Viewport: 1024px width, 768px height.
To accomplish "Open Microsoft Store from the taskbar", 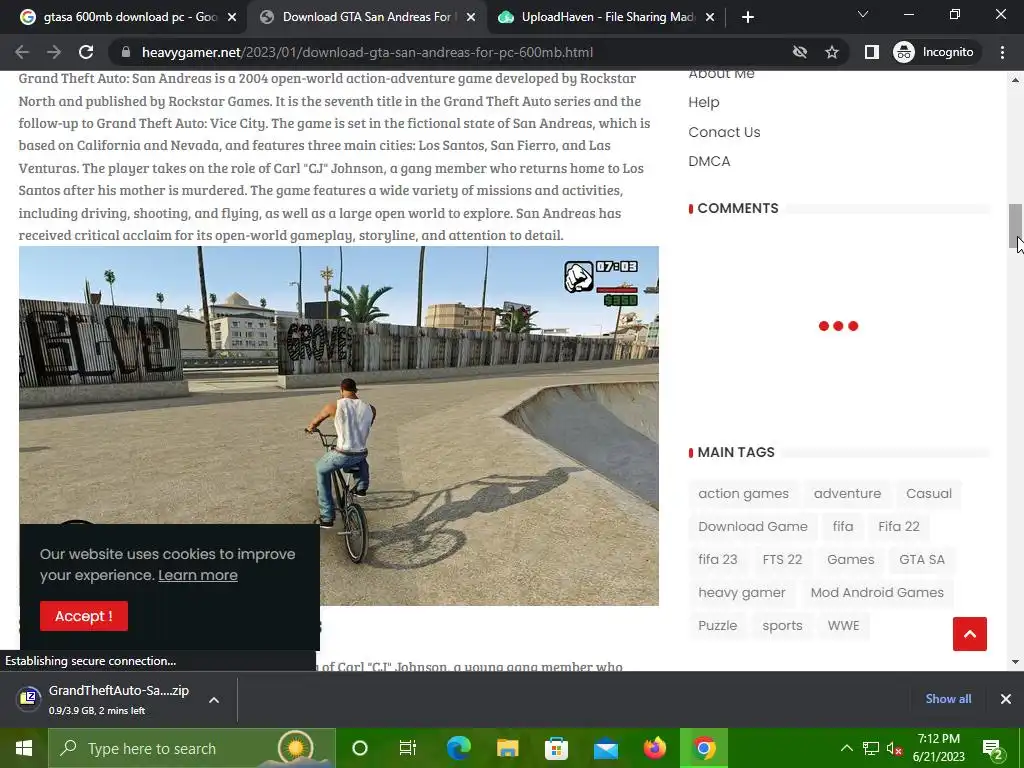I will (556, 748).
